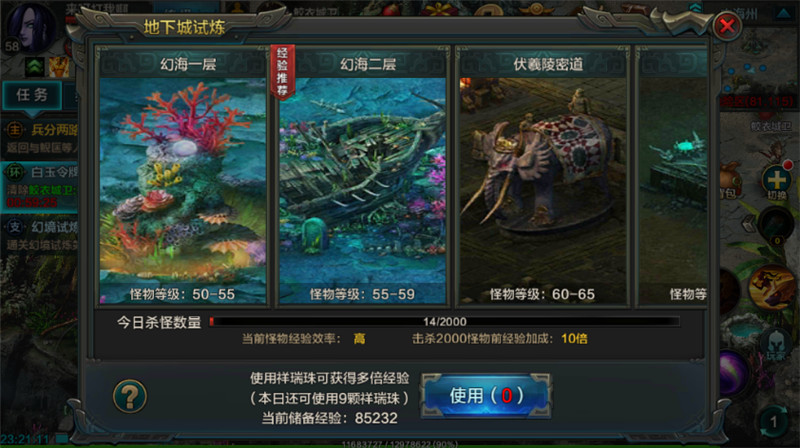Open the 白玉令牌 ring quest entry

pyautogui.click(x=40, y=186)
